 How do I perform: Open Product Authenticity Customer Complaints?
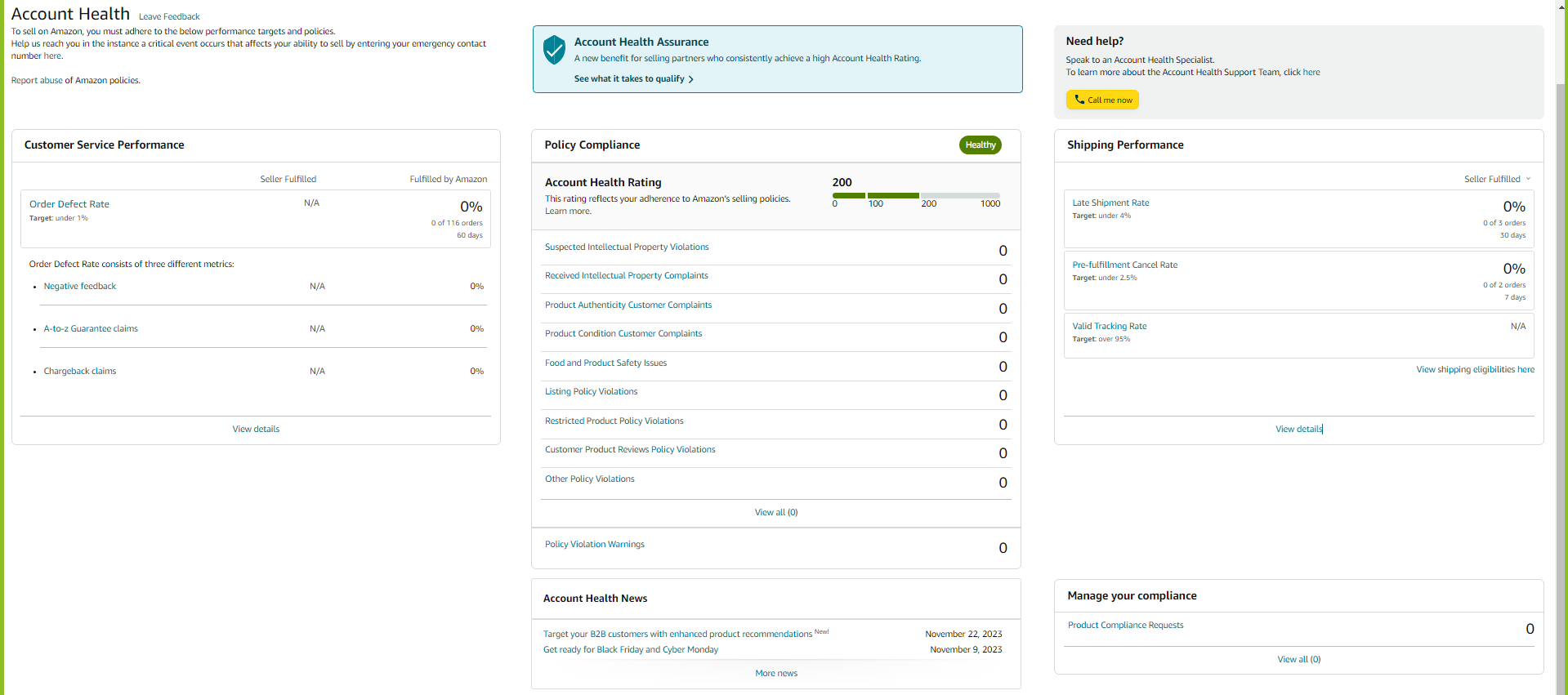coord(628,305)
